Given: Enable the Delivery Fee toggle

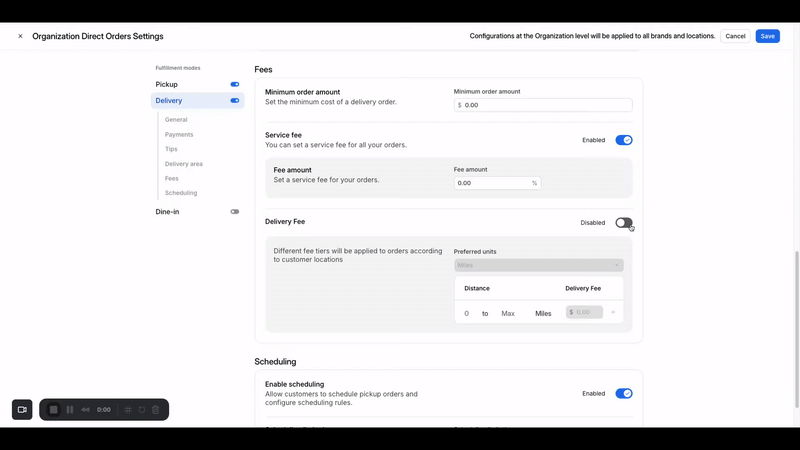Looking at the screenshot, I should (623, 223).
